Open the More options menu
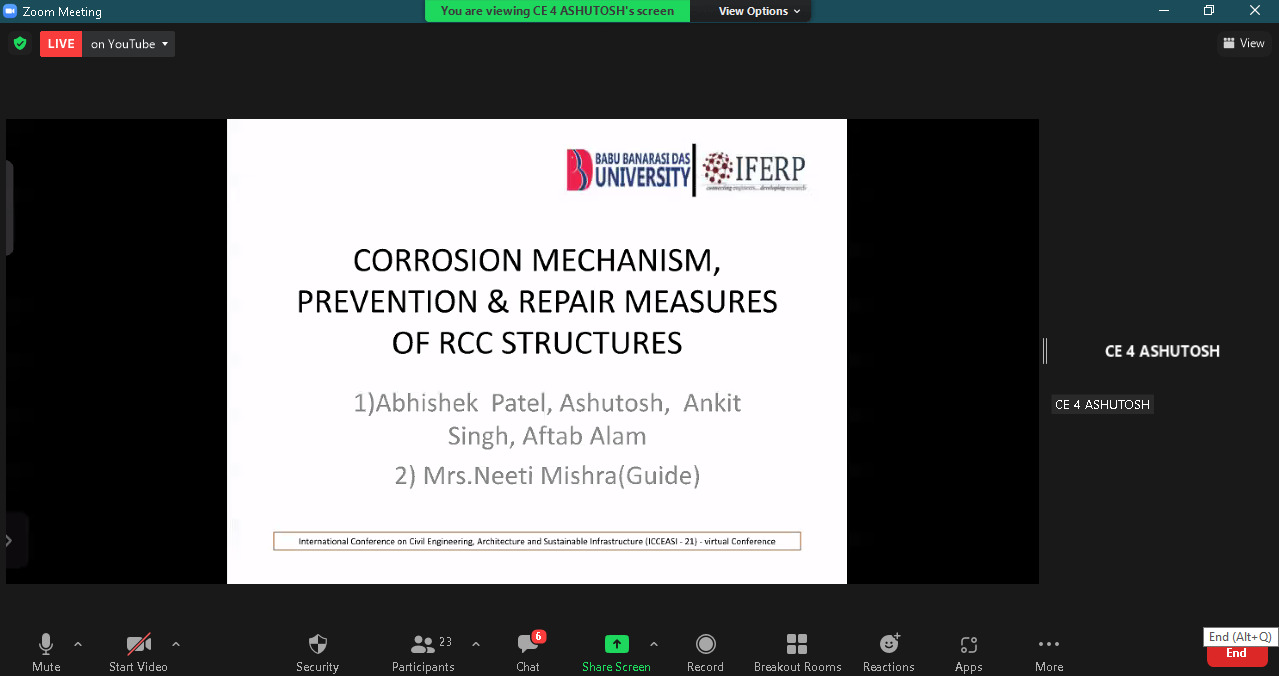The height and width of the screenshot is (676, 1279). point(1049,652)
